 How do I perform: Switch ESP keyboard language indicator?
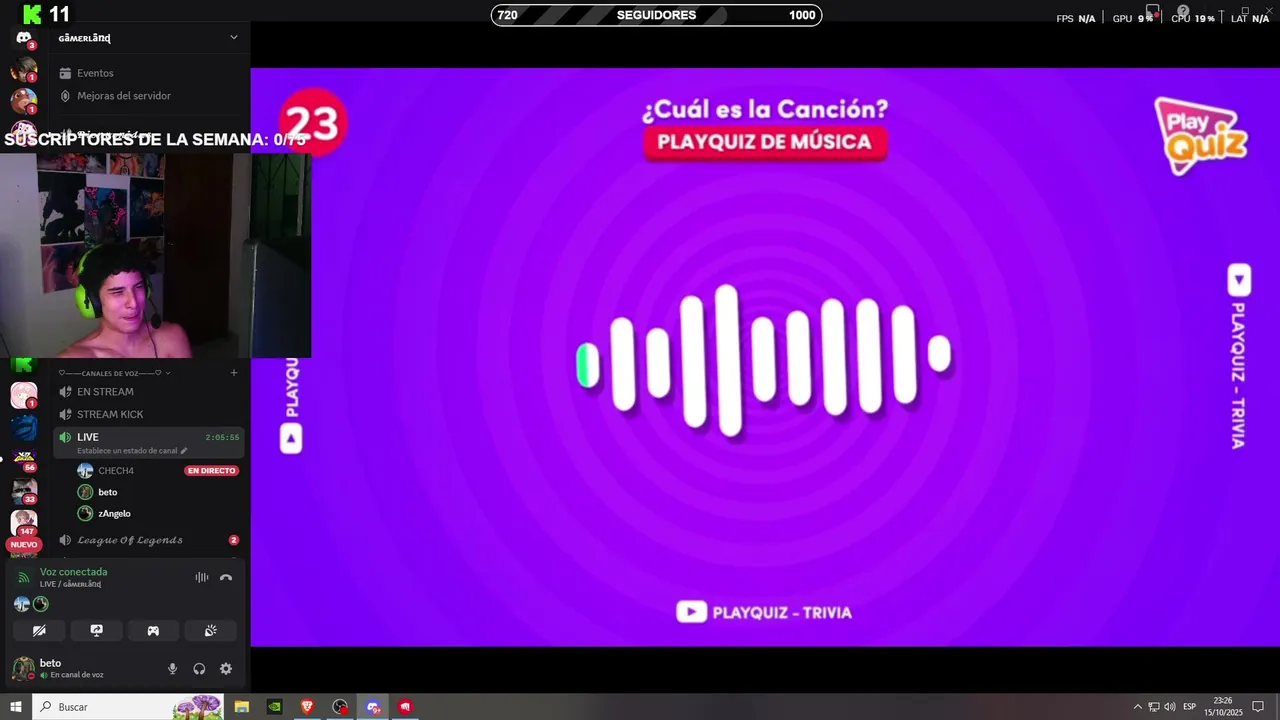(1190, 706)
